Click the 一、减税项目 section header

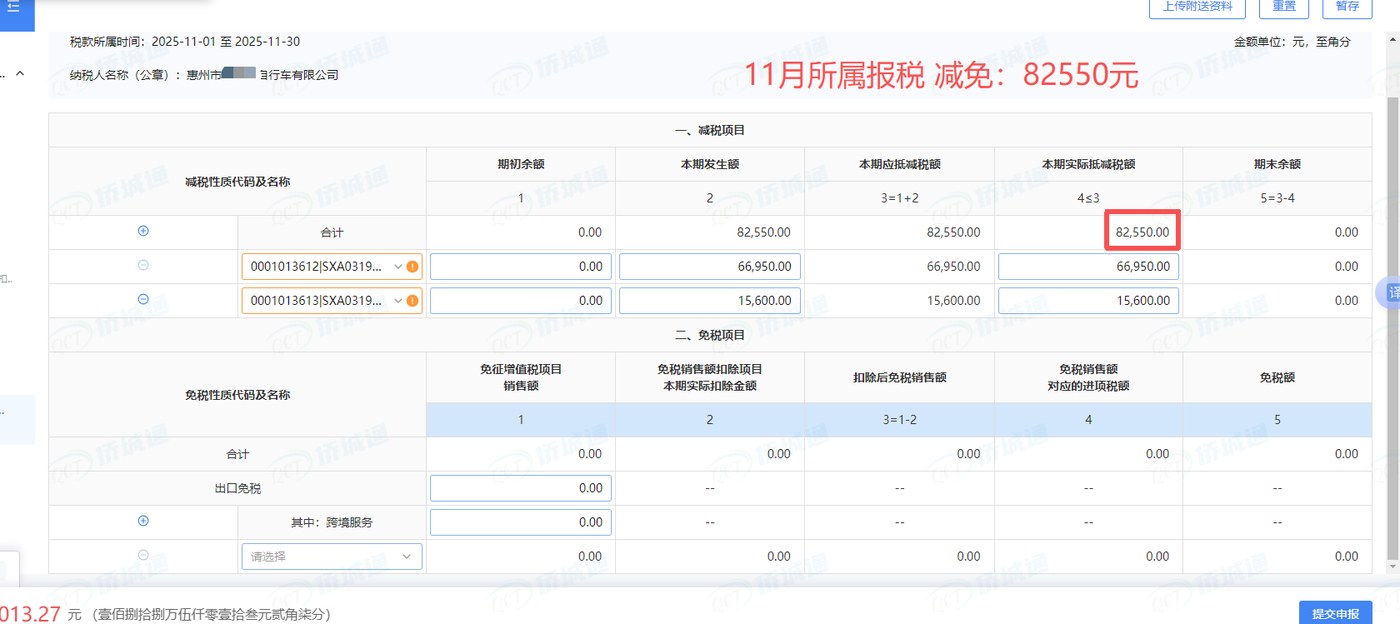[710, 130]
